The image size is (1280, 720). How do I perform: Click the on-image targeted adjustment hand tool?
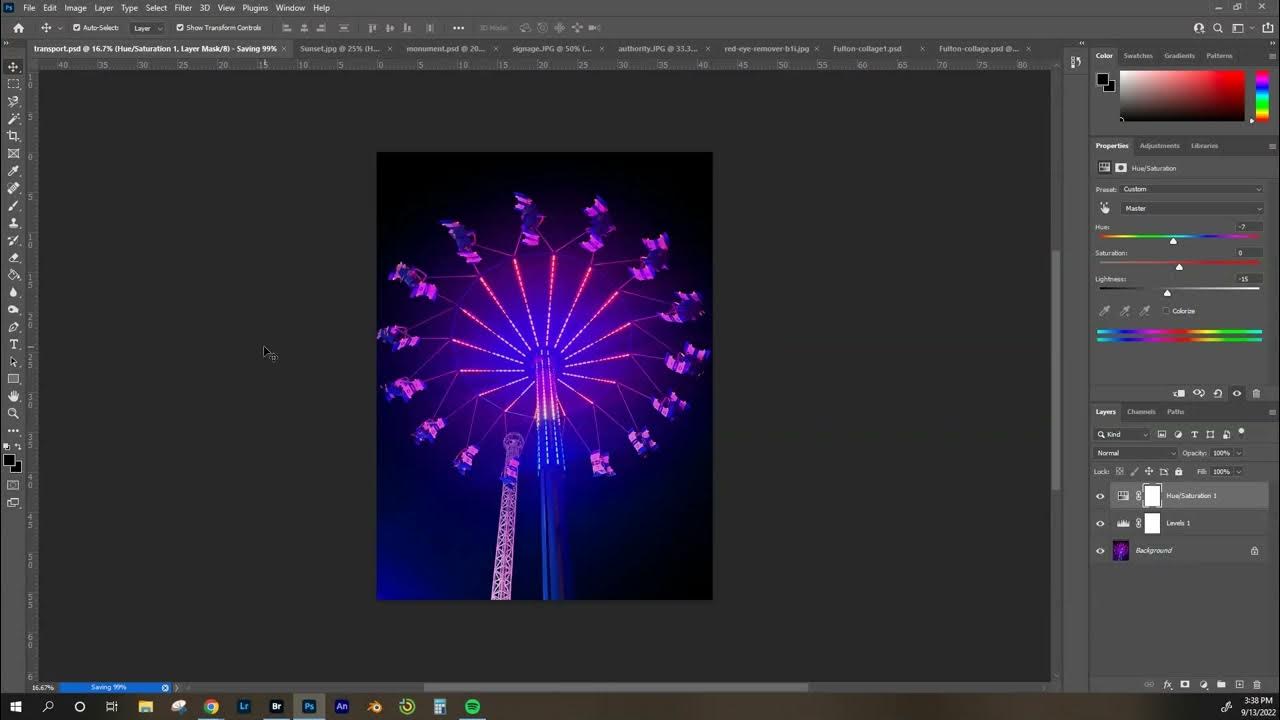(x=1105, y=208)
